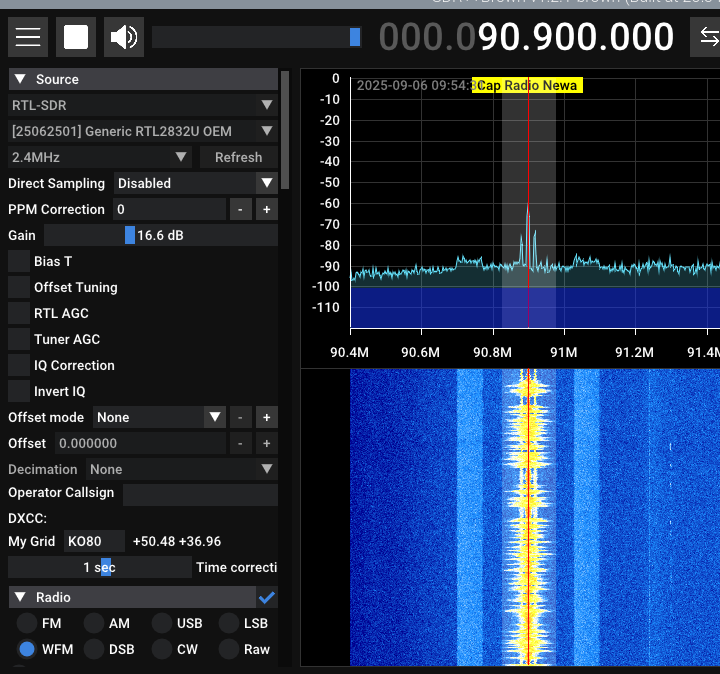
Task: Toggle the Radio module enable checkmark
Action: [267, 597]
